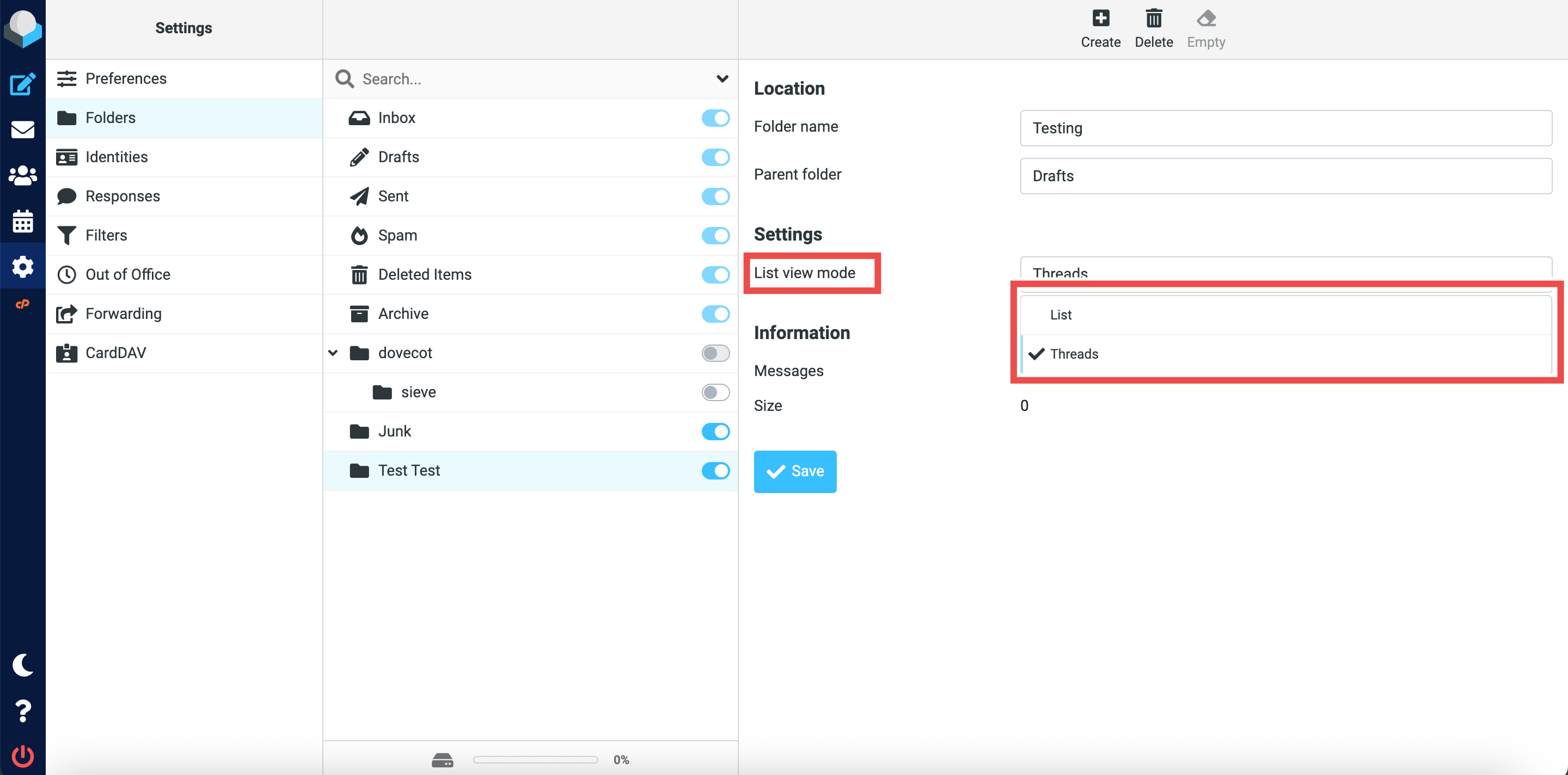Click the Save button

pyautogui.click(x=794, y=471)
